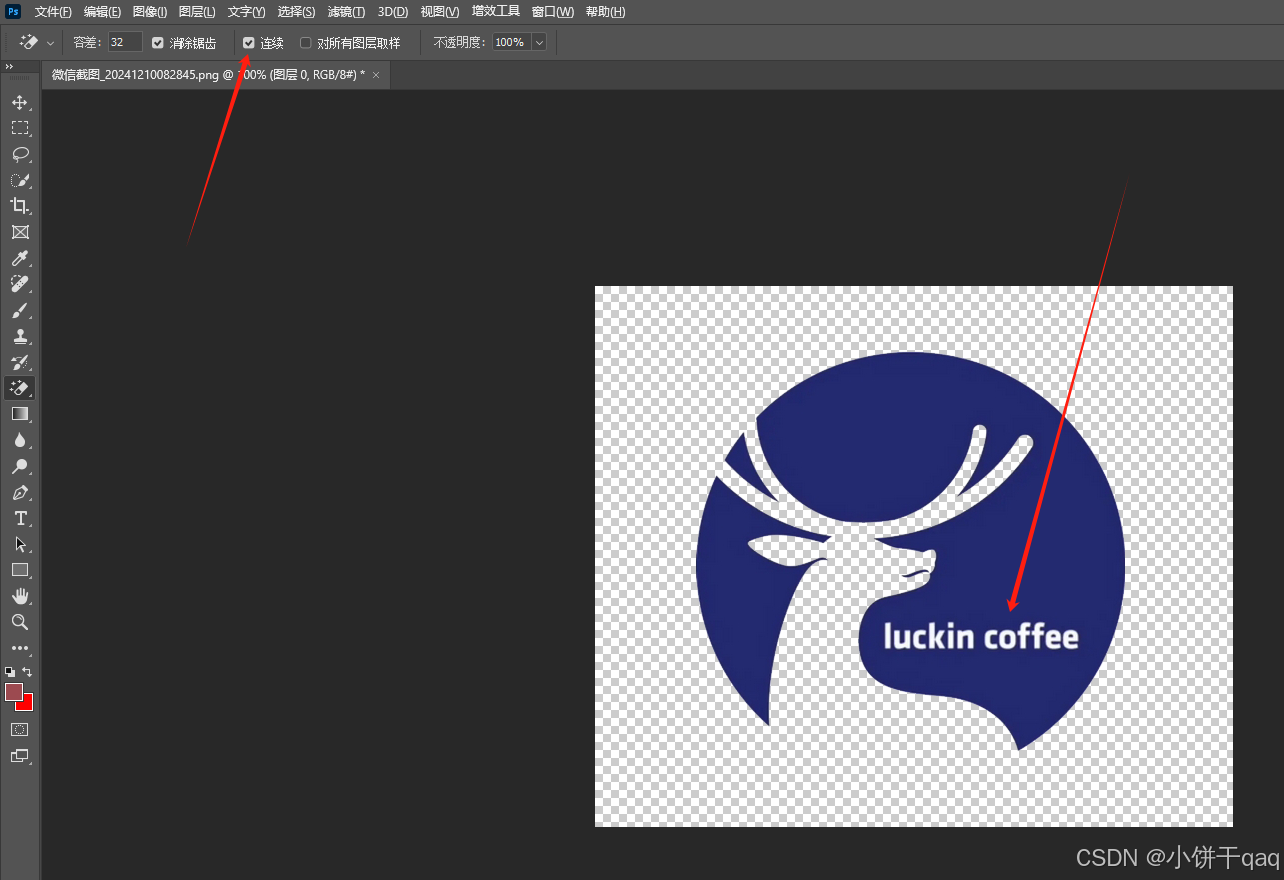Toggle Quick Mask mode
Image resolution: width=1284 pixels, height=880 pixels.
click(x=20, y=730)
